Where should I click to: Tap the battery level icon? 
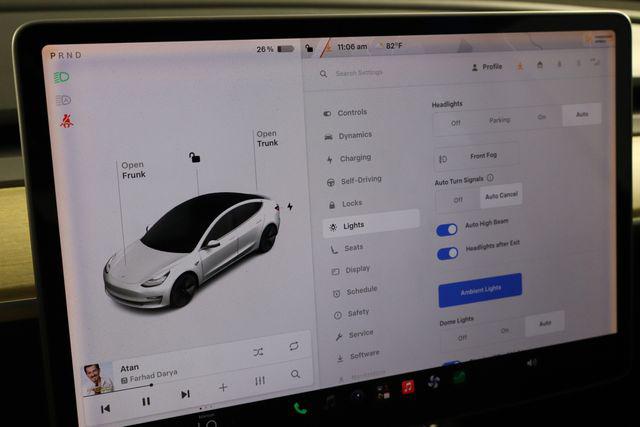coord(286,49)
